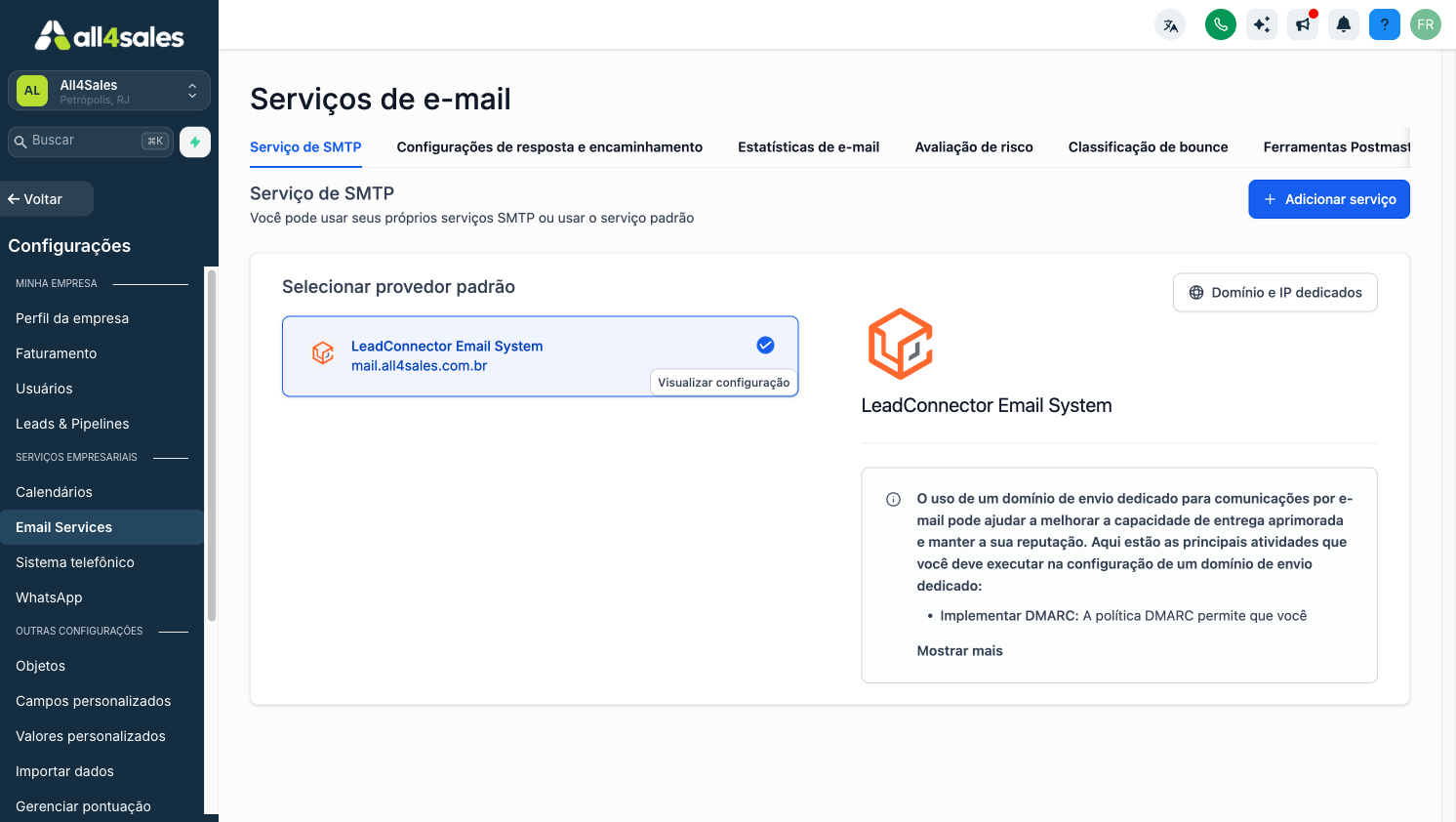Open Importar dados in sidebar
This screenshot has width=1456, height=822.
pos(101,771)
